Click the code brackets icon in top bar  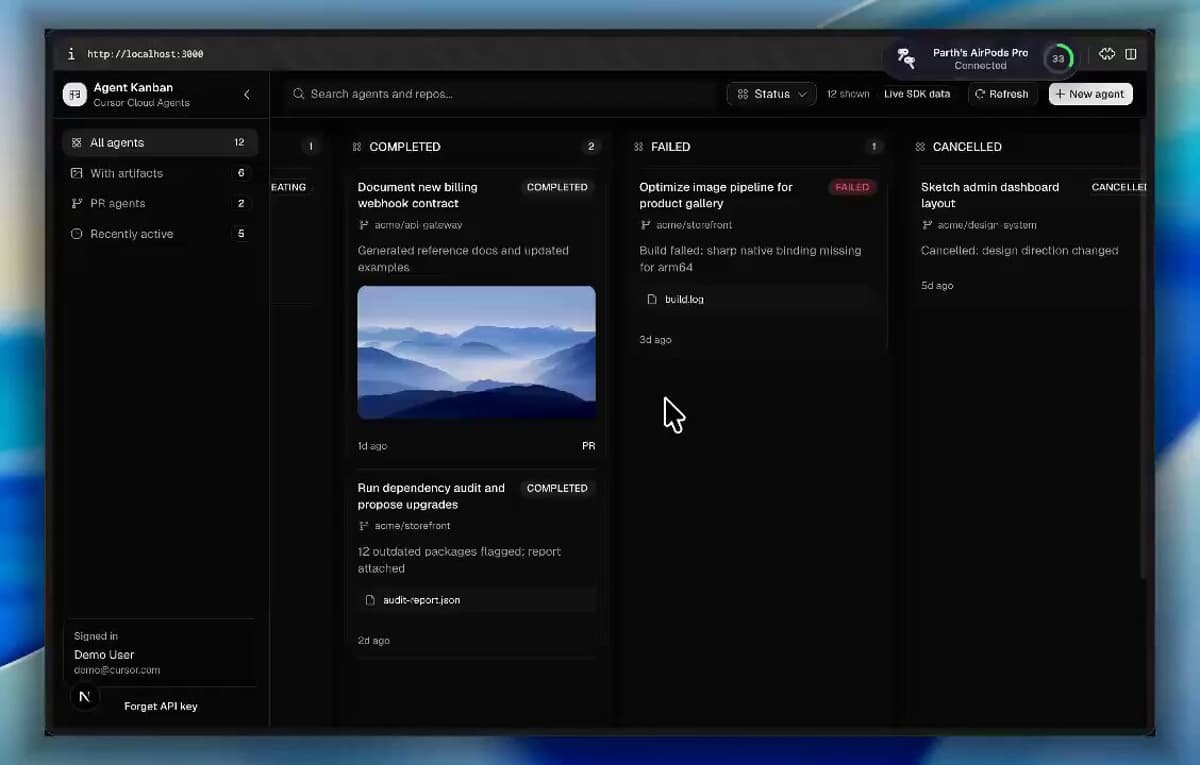1107,54
